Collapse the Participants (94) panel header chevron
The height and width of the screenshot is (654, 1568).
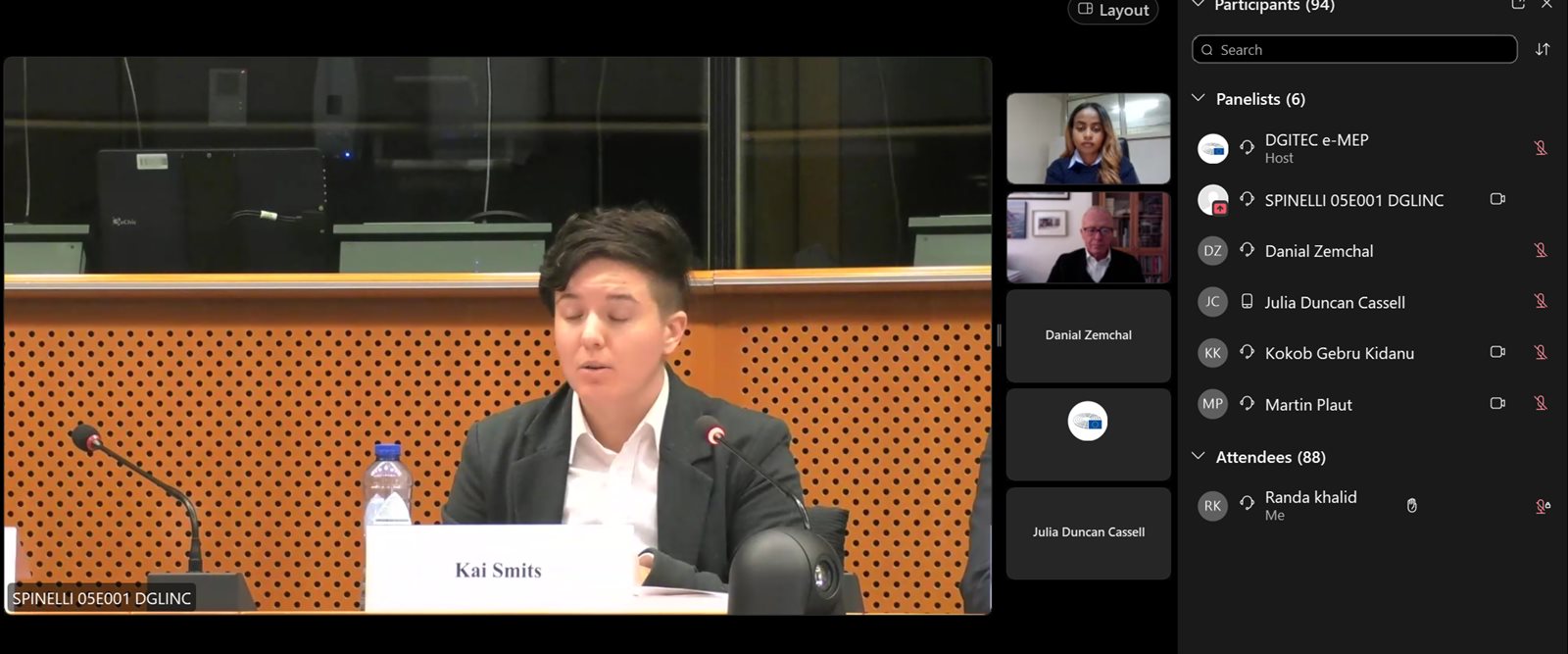(1198, 5)
